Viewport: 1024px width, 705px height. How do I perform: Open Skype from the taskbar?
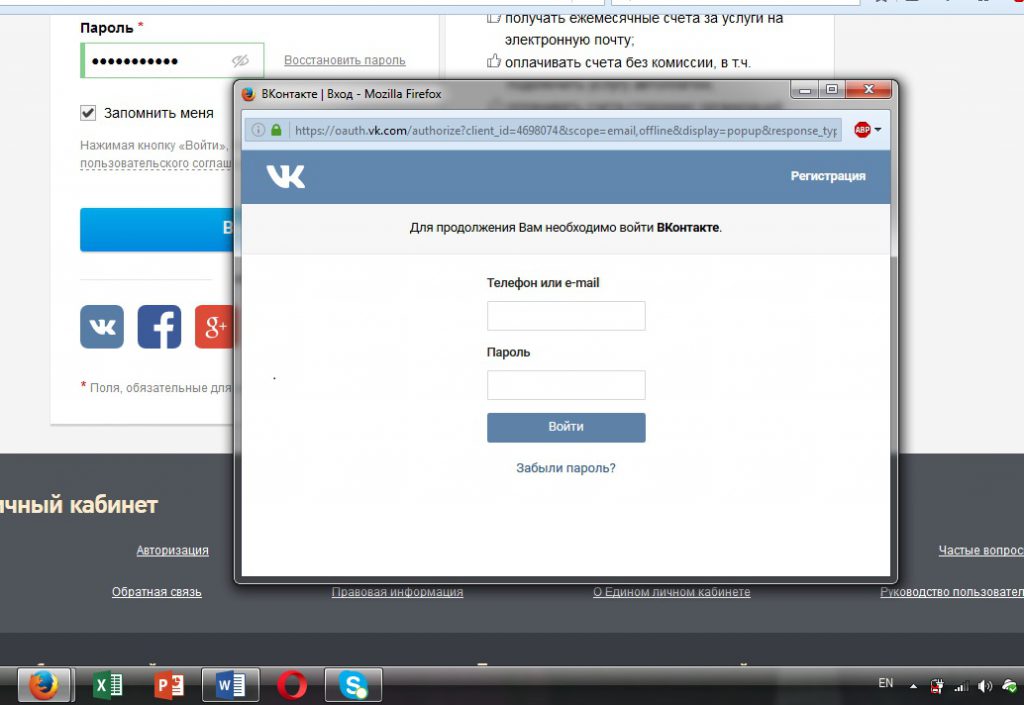(x=353, y=685)
